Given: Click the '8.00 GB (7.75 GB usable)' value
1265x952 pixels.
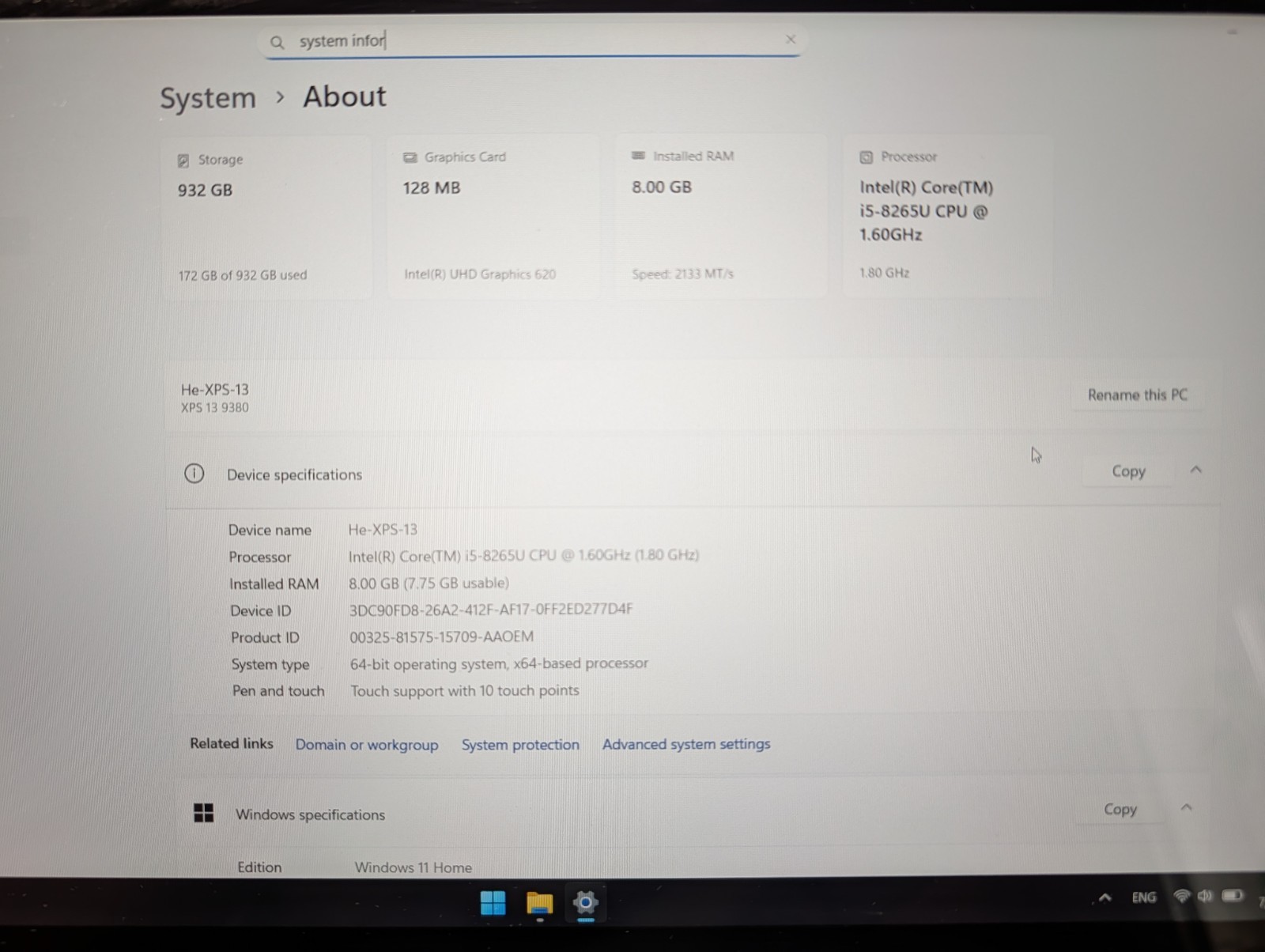Looking at the screenshot, I should tap(429, 584).
